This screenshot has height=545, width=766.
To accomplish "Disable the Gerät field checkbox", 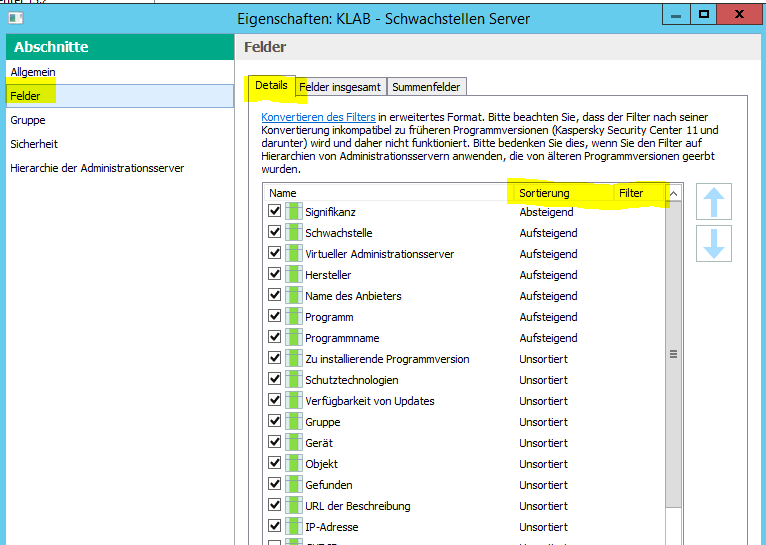I will (x=274, y=443).
